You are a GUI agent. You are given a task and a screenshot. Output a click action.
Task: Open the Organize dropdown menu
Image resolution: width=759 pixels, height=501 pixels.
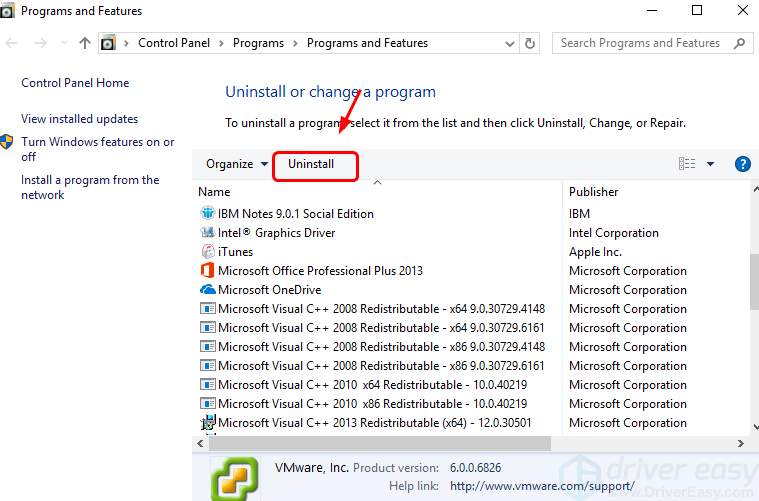click(237, 164)
